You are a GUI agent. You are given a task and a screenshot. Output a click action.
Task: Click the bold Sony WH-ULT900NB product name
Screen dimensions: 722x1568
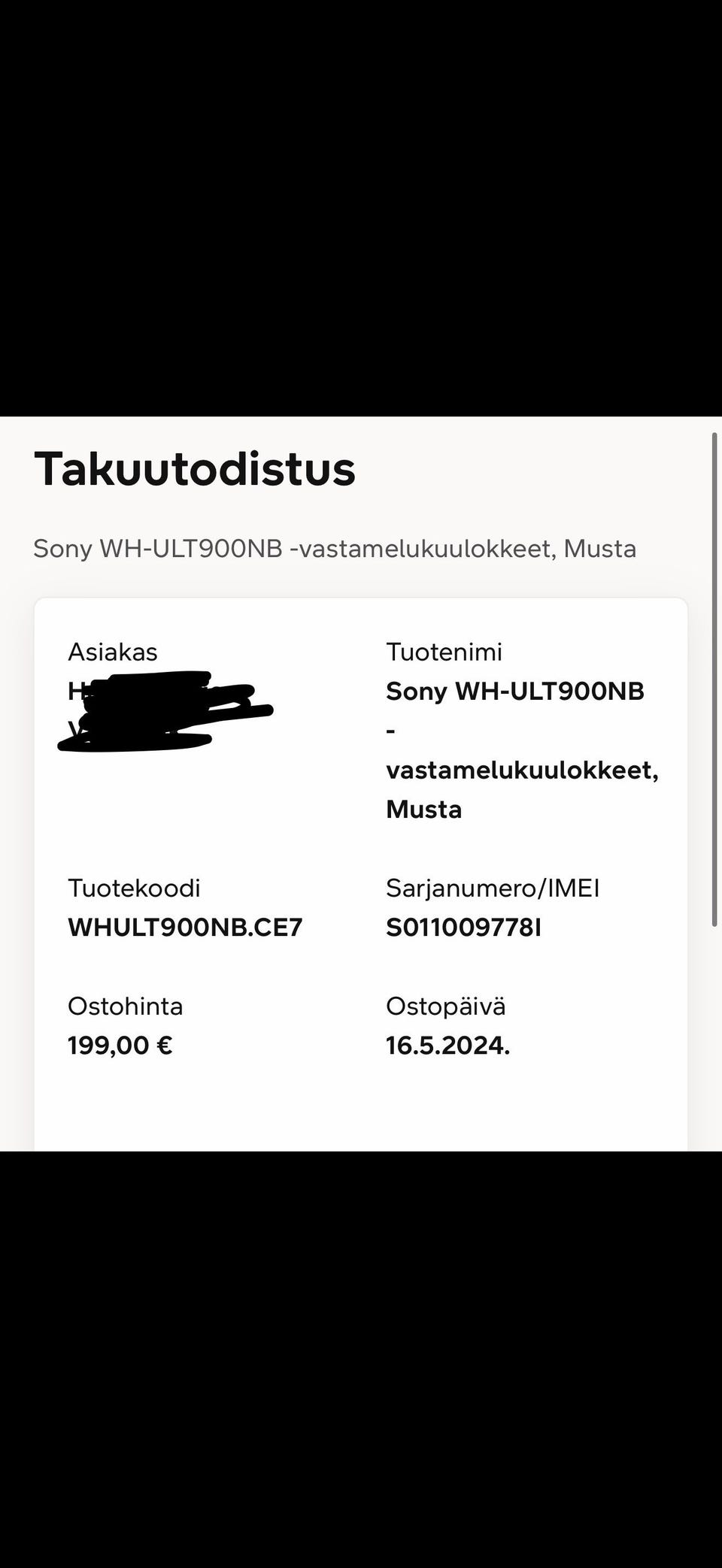click(515, 692)
